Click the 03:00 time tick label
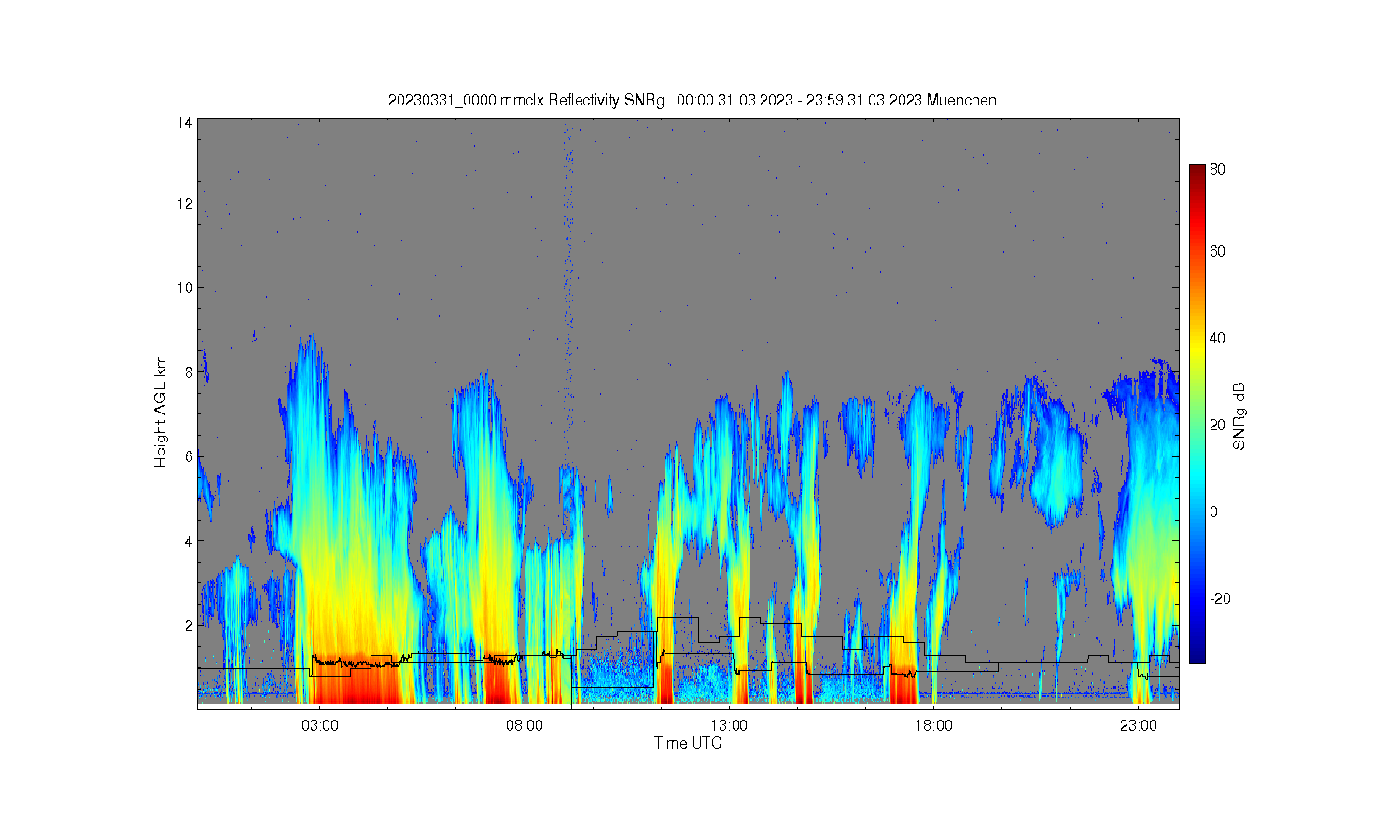Viewport: 1400px width, 840px height. coord(320,725)
